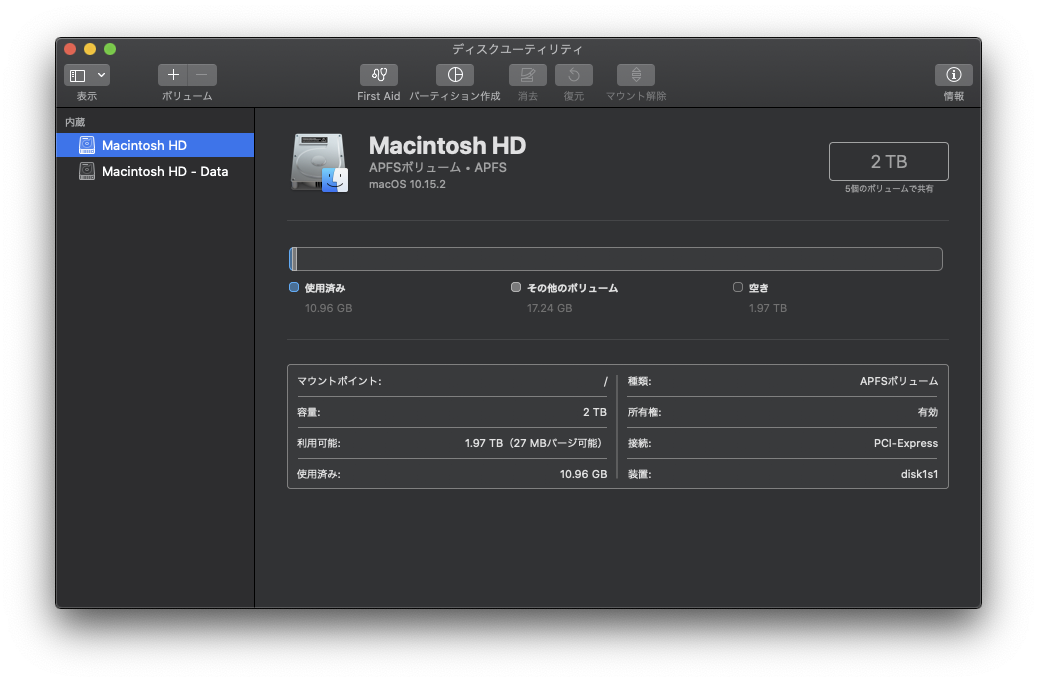Click the add volume plus button
Screen dimensions: 1037x682
point(173,75)
